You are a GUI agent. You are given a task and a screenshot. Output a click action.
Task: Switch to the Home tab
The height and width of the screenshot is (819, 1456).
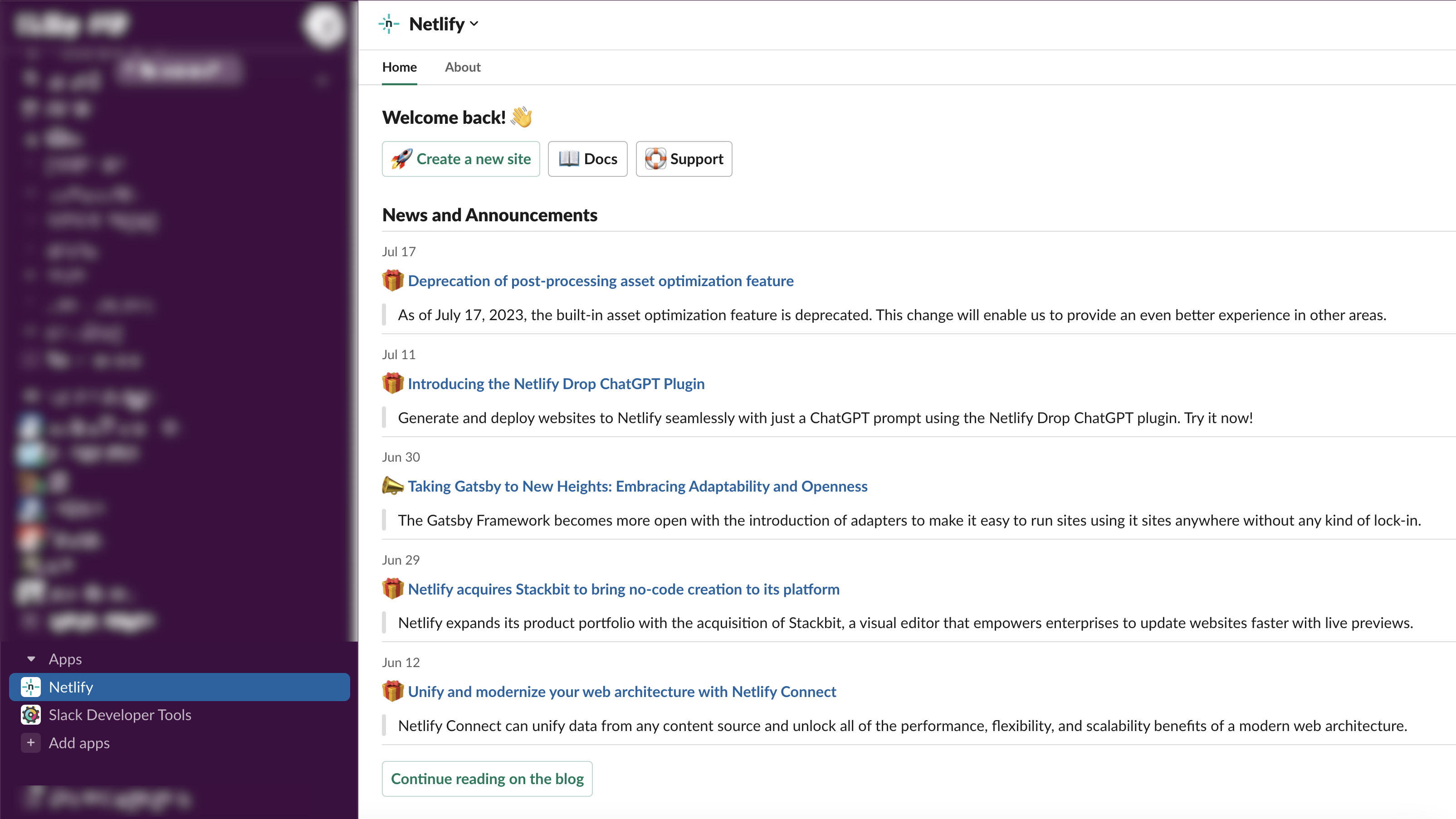399,67
